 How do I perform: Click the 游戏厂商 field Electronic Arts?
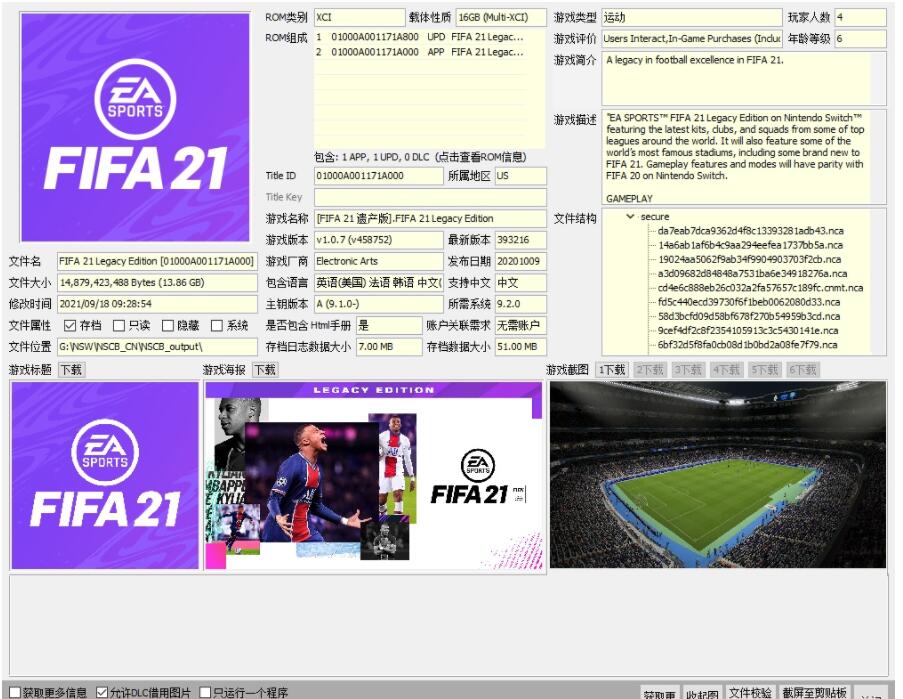[x=379, y=261]
